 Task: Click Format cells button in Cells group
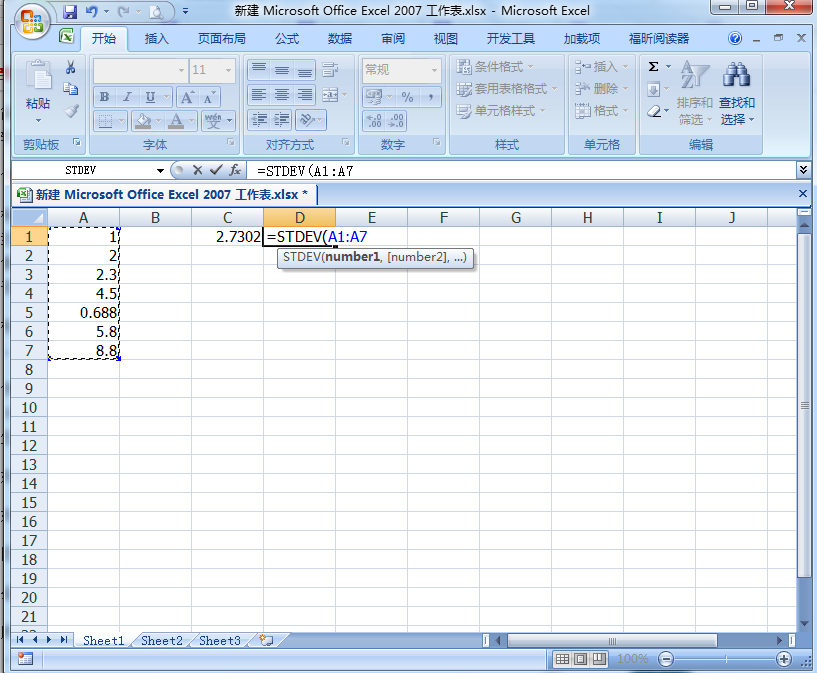click(601, 111)
